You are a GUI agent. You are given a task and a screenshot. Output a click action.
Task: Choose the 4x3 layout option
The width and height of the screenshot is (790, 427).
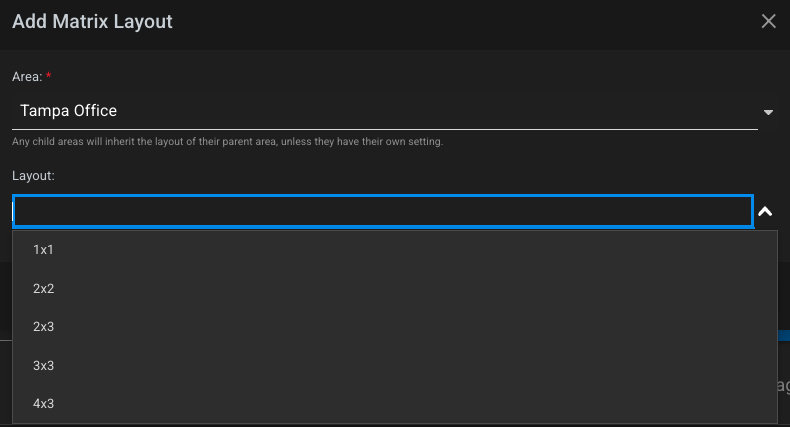[43, 404]
